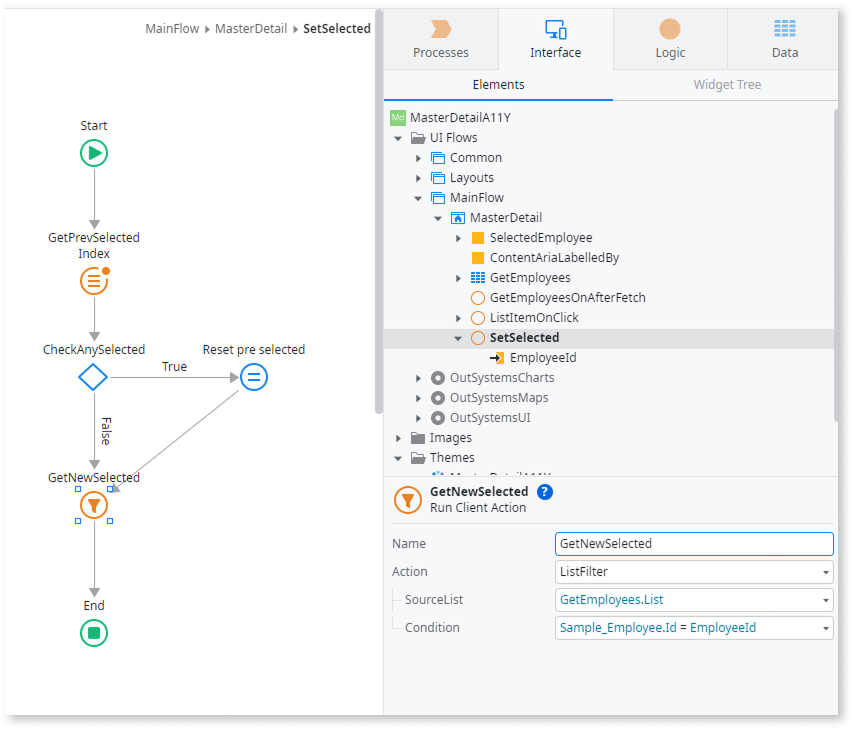
Task: Expand the Layouts flow
Action: coord(418,178)
